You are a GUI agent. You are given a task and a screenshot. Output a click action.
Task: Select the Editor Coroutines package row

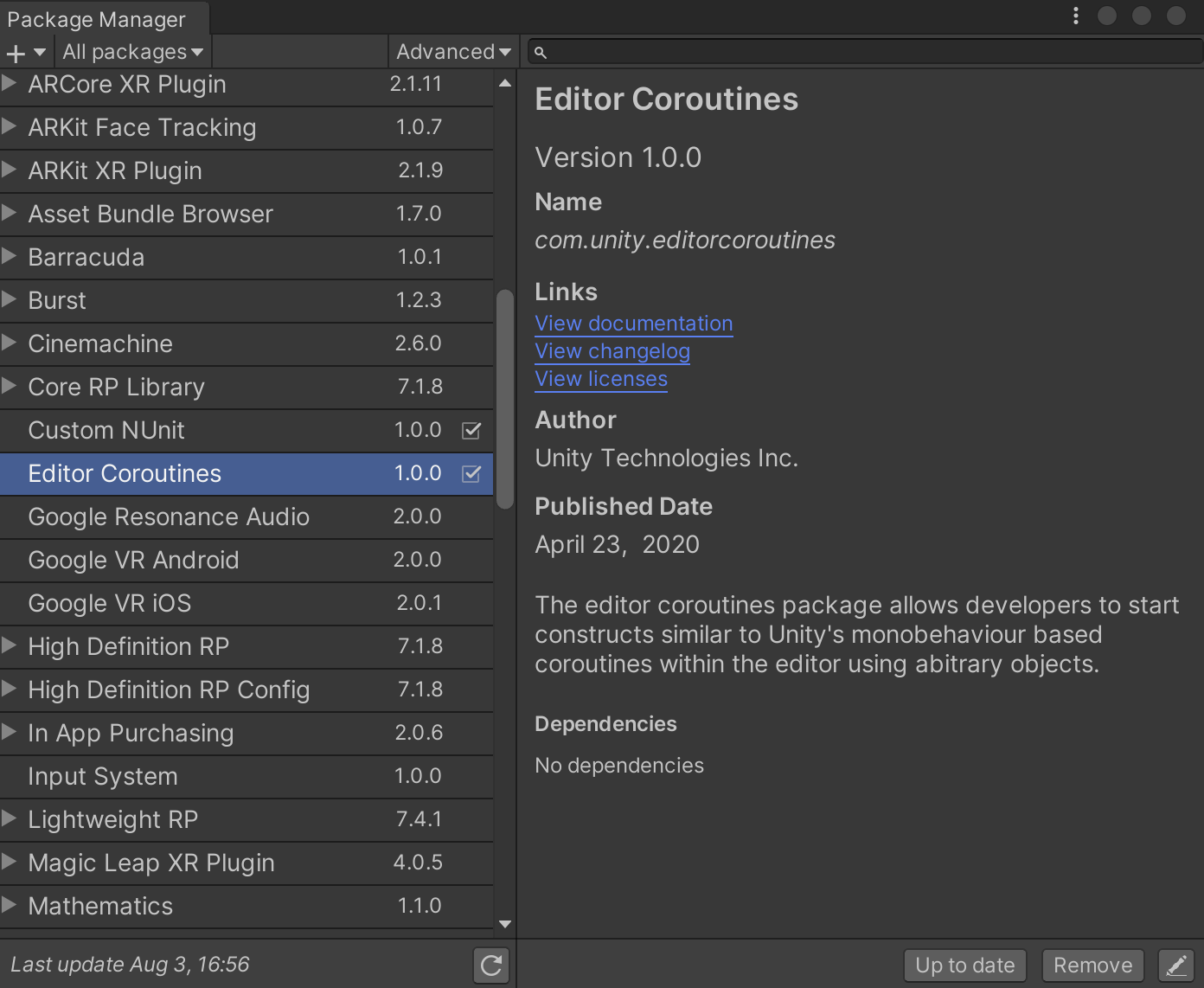pyautogui.click(x=247, y=474)
